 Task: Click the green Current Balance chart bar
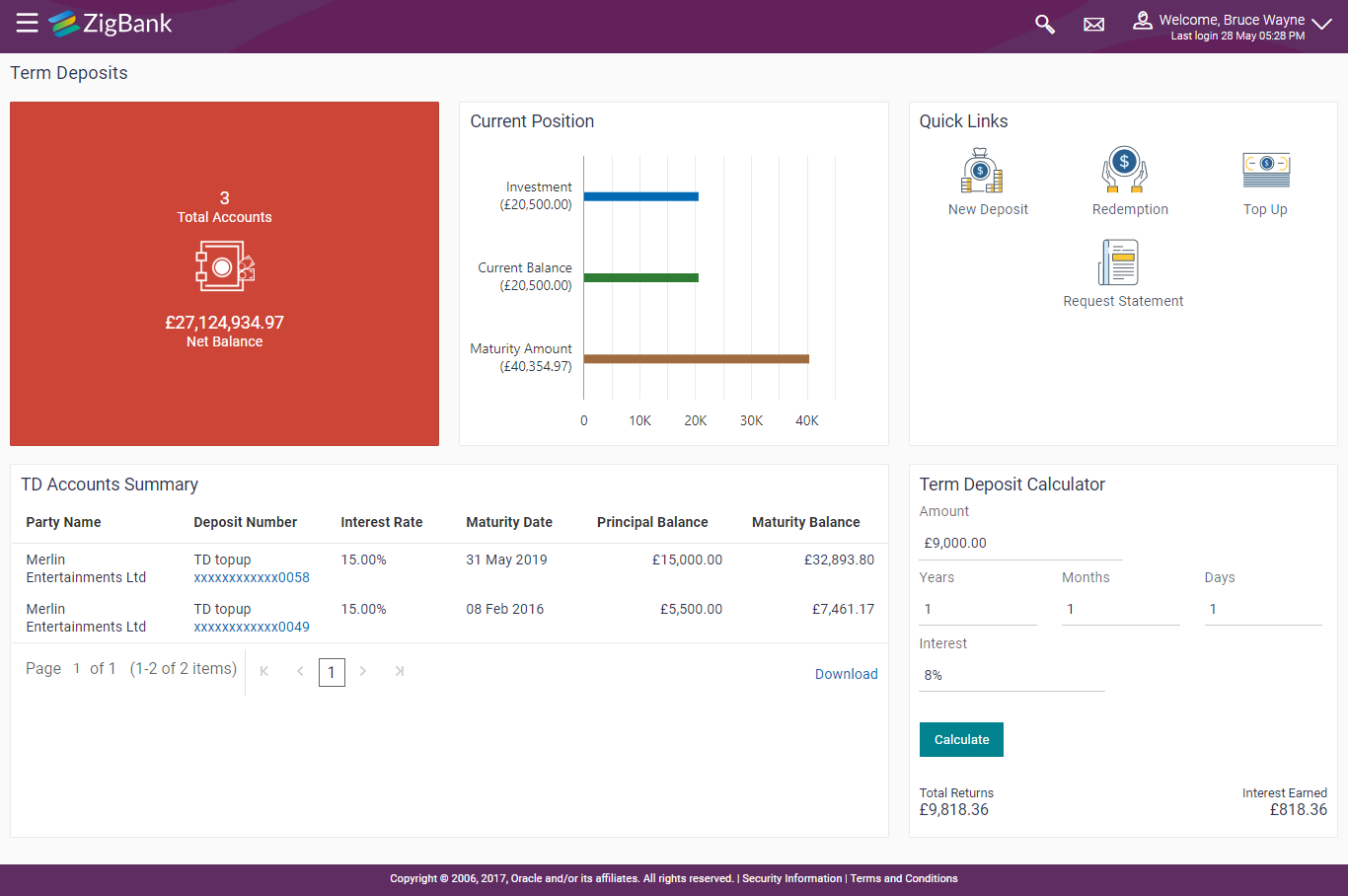[x=641, y=277]
